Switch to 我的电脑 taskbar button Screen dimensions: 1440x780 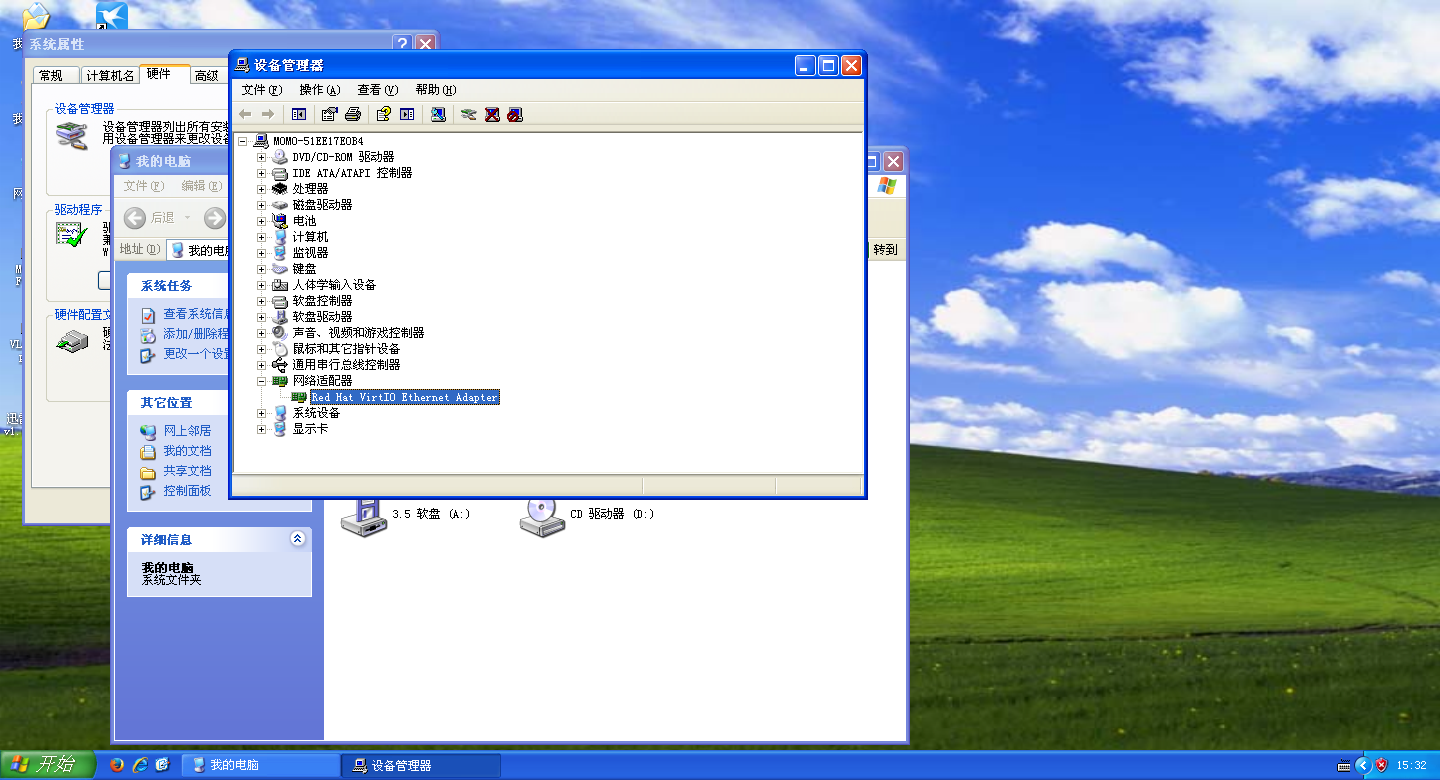click(x=260, y=765)
